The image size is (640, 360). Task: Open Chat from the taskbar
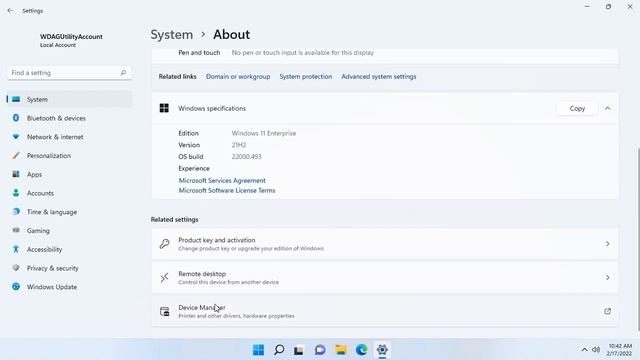(320, 350)
